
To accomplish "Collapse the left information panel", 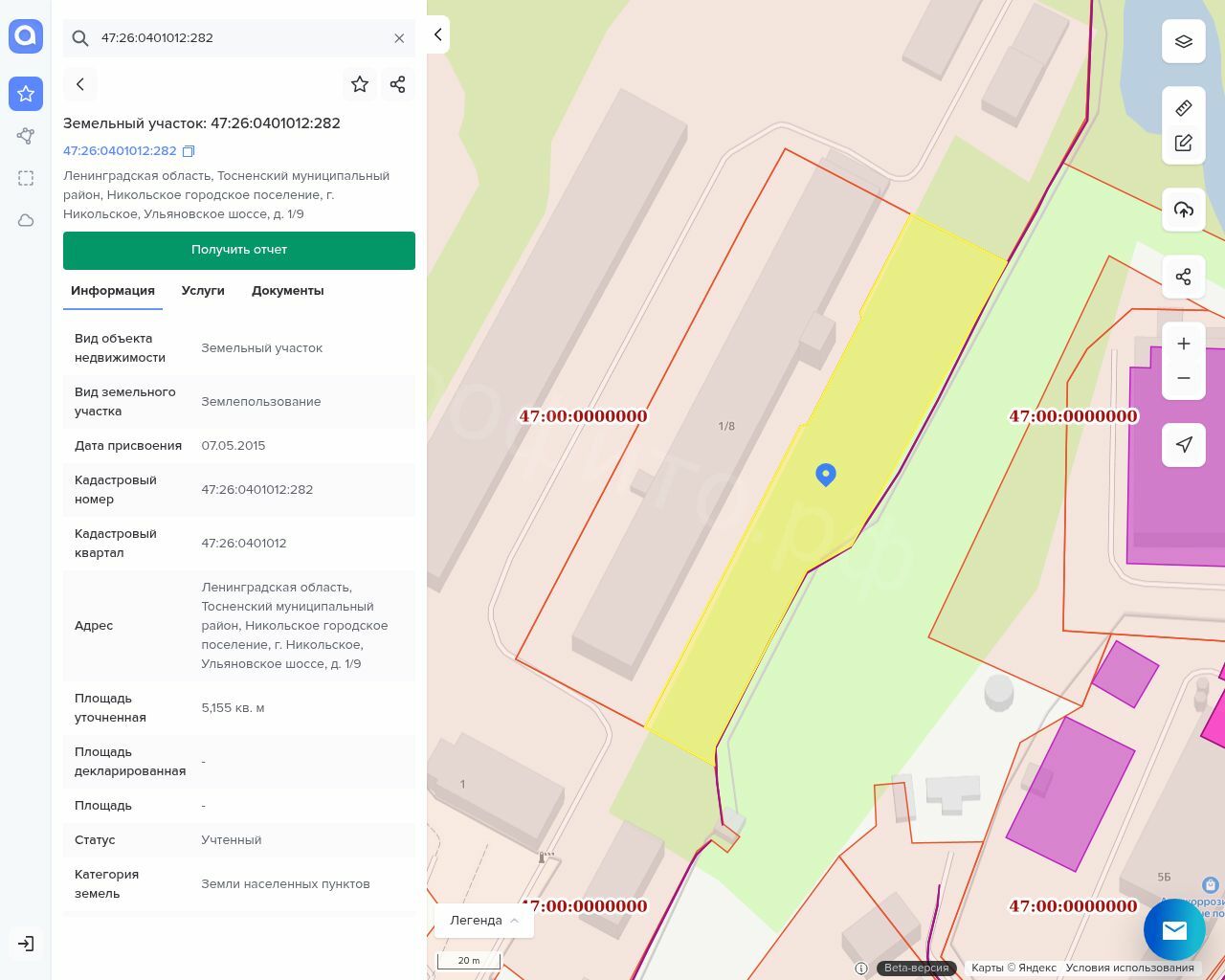I will [438, 35].
